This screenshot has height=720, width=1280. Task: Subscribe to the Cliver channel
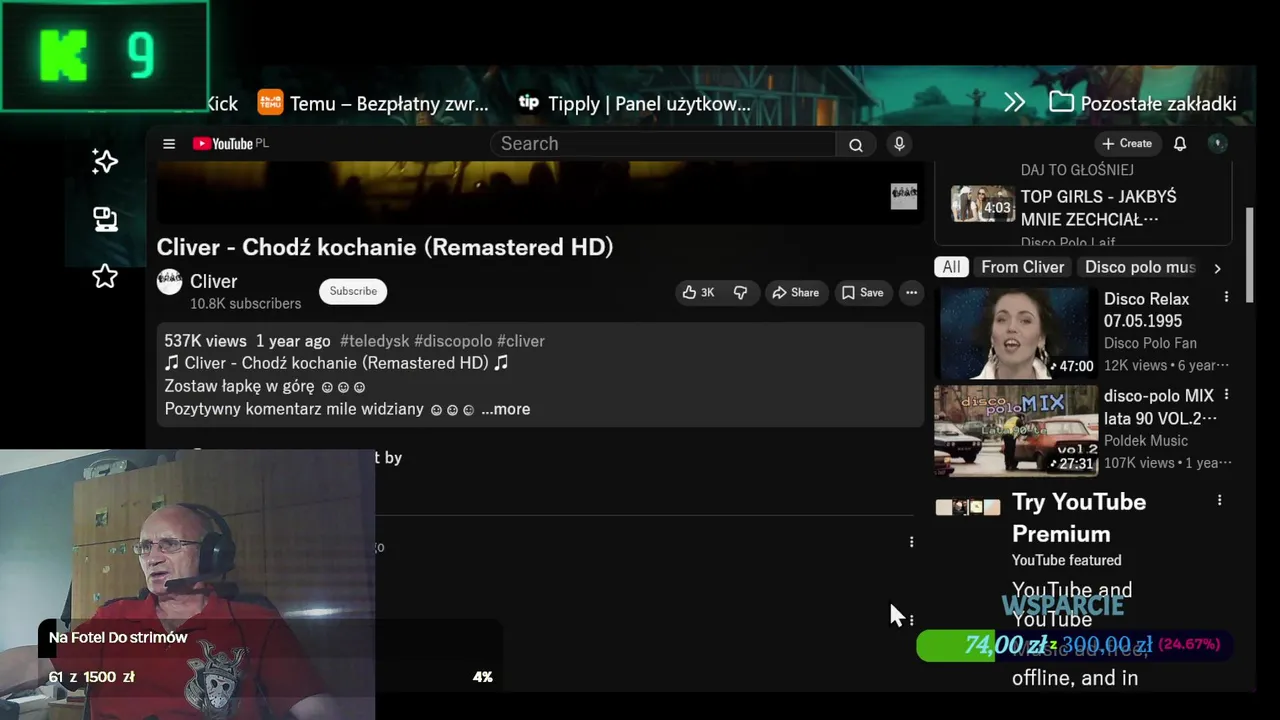pyautogui.click(x=353, y=291)
